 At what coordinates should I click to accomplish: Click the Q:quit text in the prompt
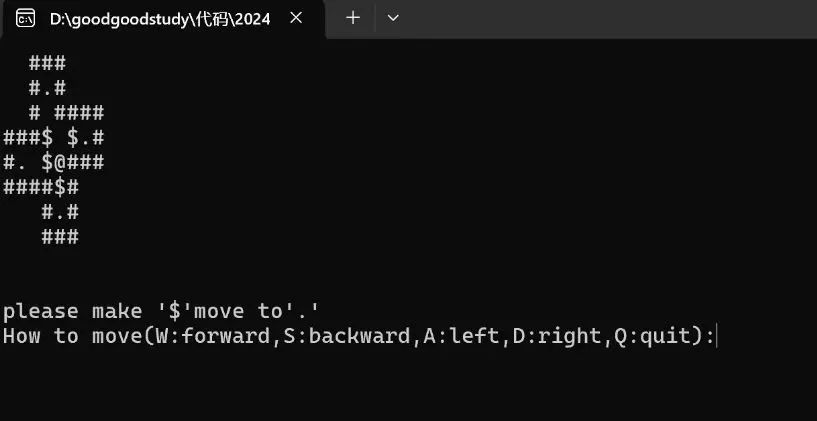(x=653, y=336)
